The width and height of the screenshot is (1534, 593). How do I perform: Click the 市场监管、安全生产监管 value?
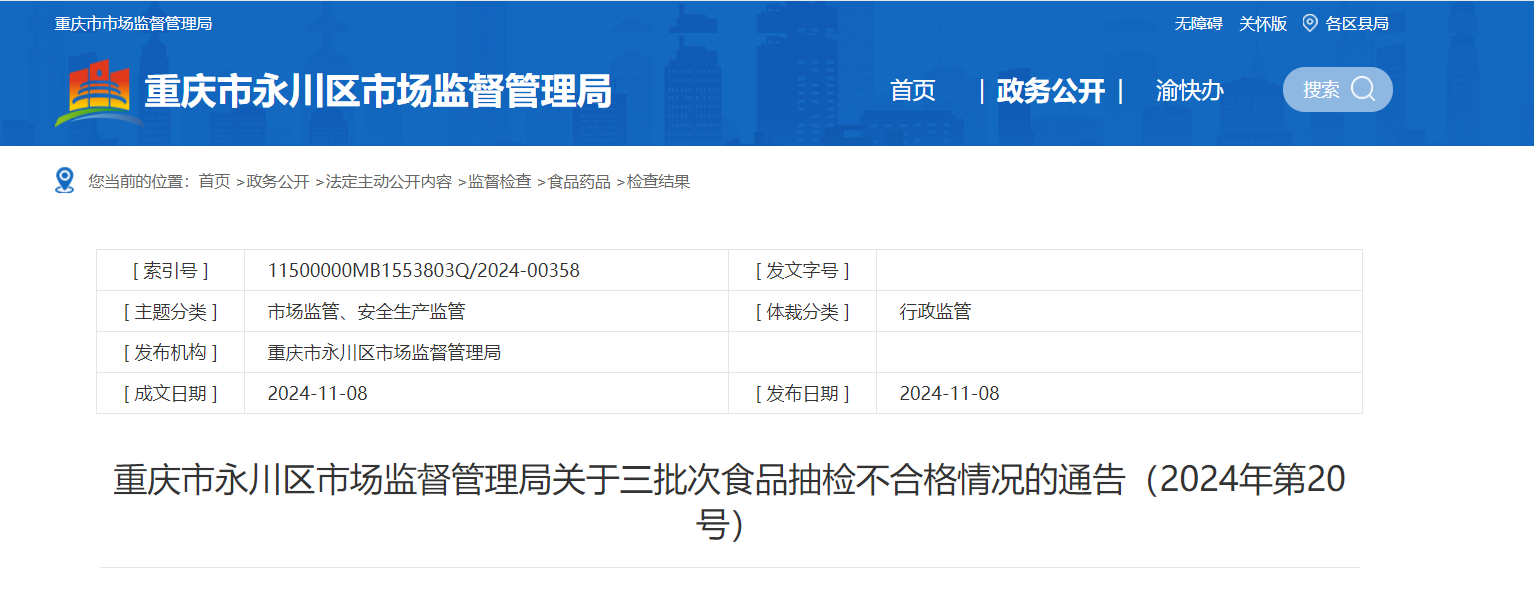pos(366,311)
